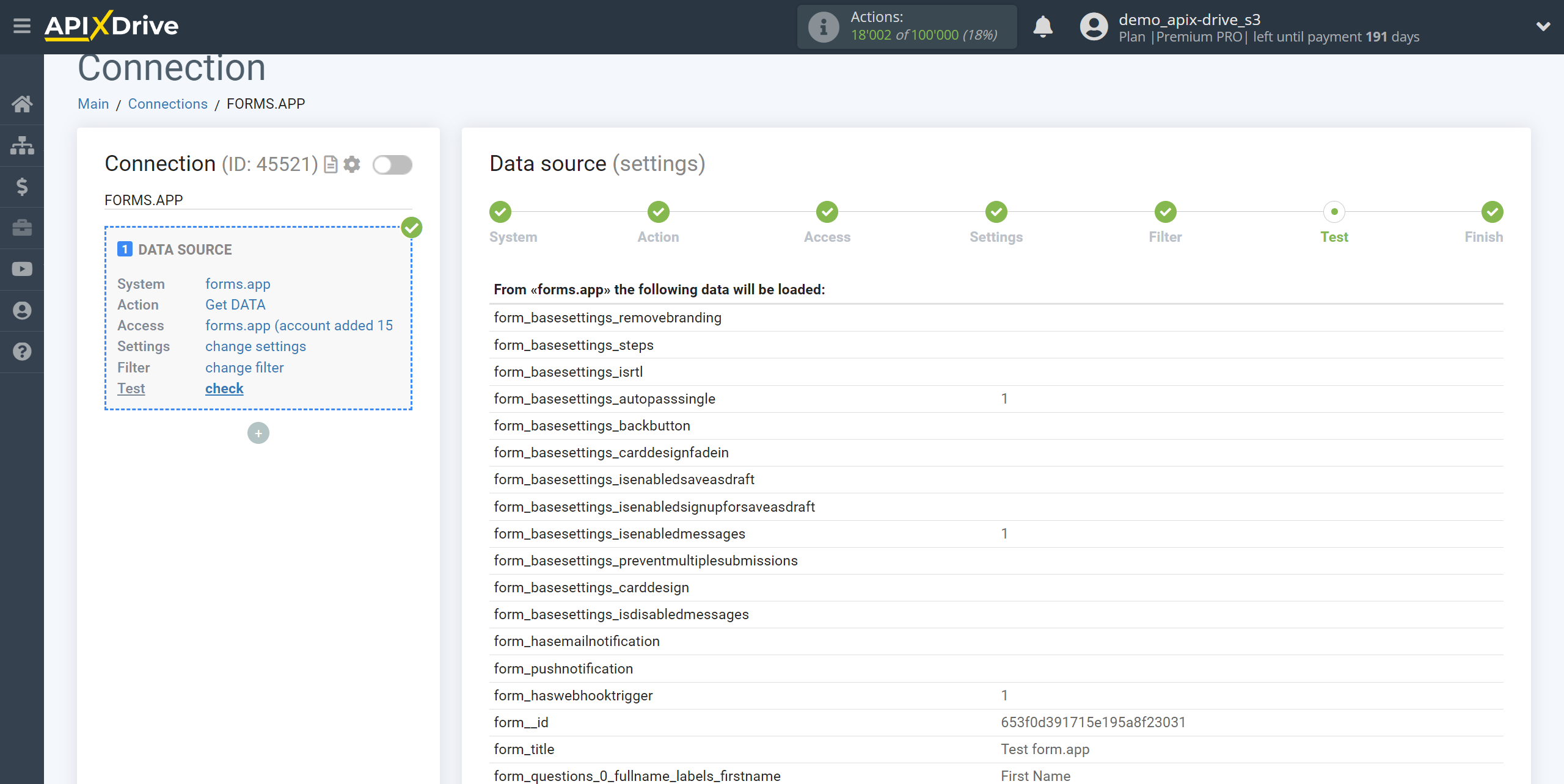
Task: Click the add block plus button
Action: coord(258,433)
